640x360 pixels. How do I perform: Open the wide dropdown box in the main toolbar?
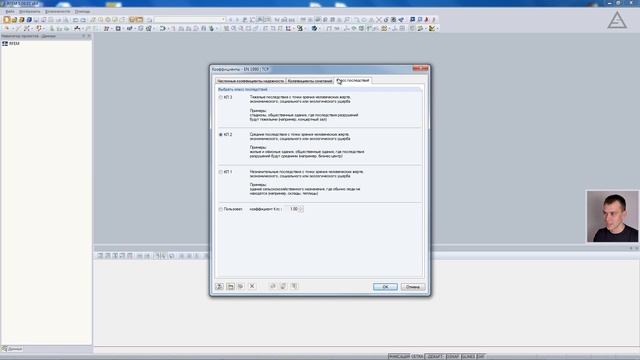[x=190, y=20]
